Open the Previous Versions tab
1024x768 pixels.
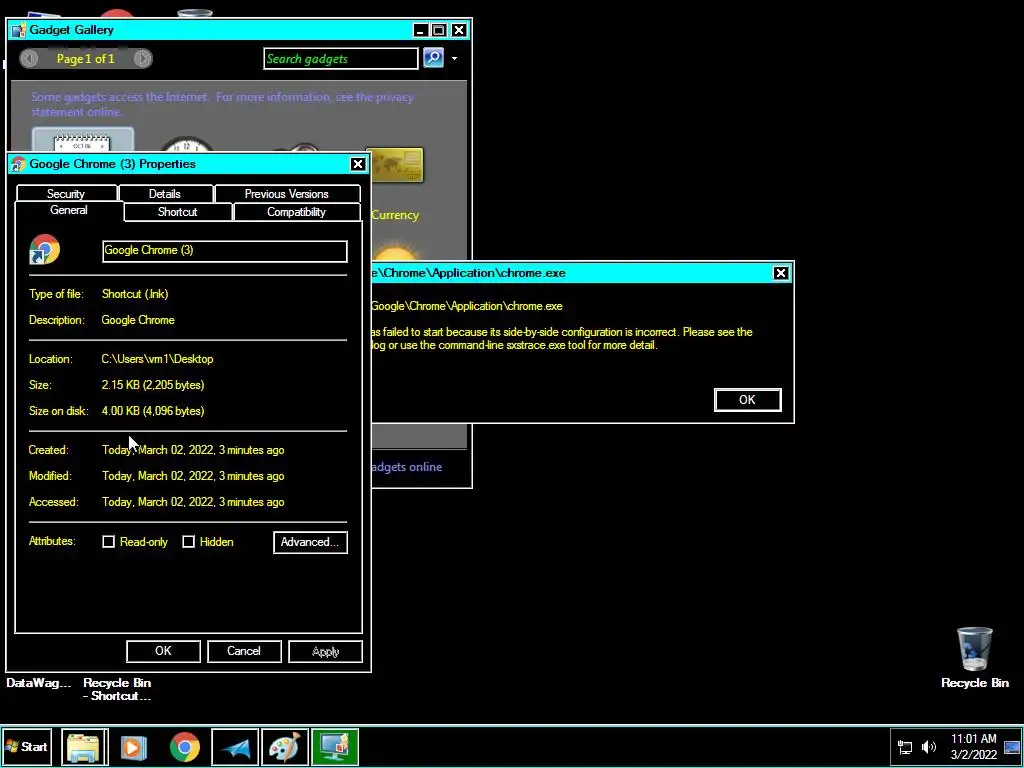click(x=287, y=193)
